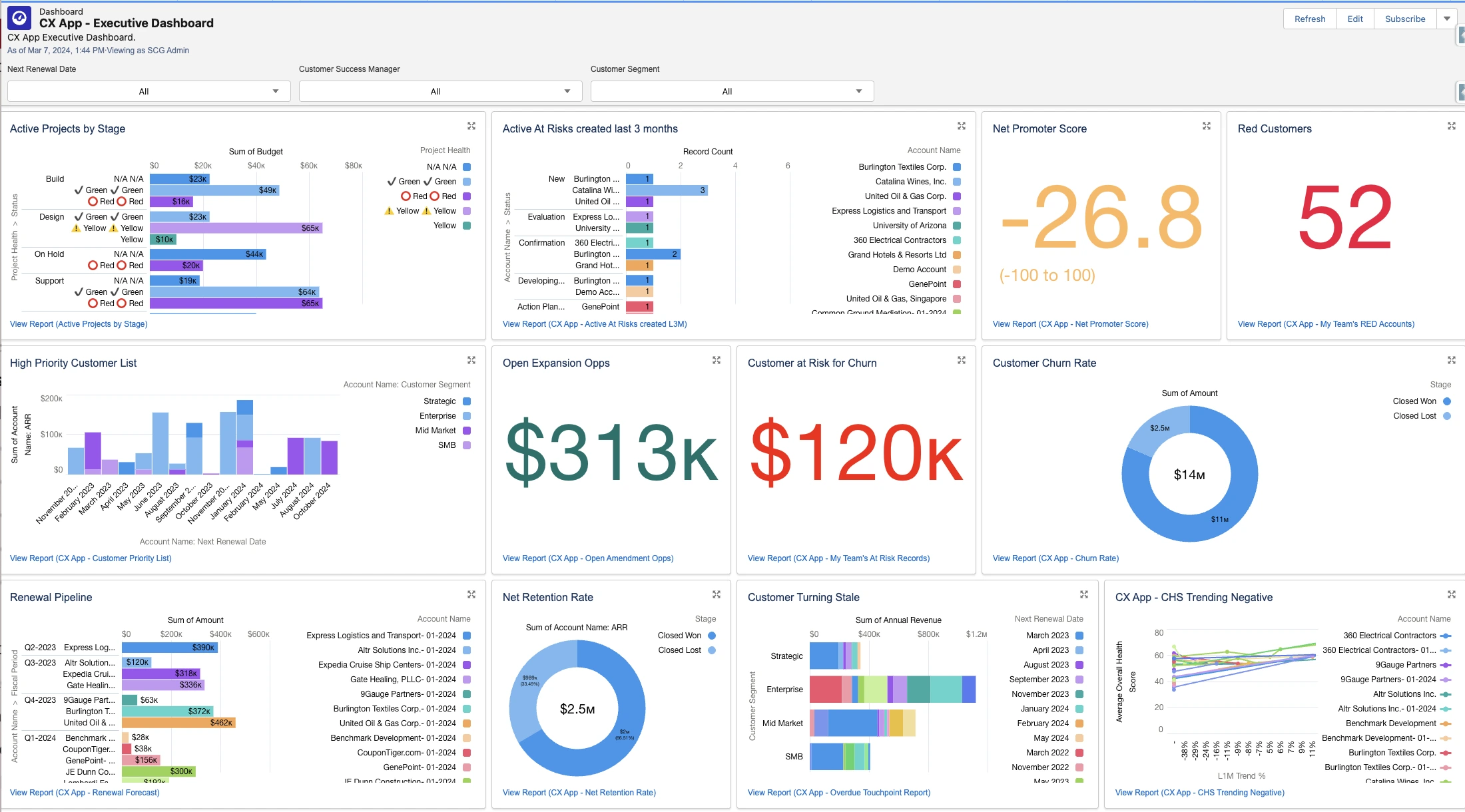1465x812 pixels.
Task: Expand the Customer Turning Stale widget
Action: point(1083,594)
